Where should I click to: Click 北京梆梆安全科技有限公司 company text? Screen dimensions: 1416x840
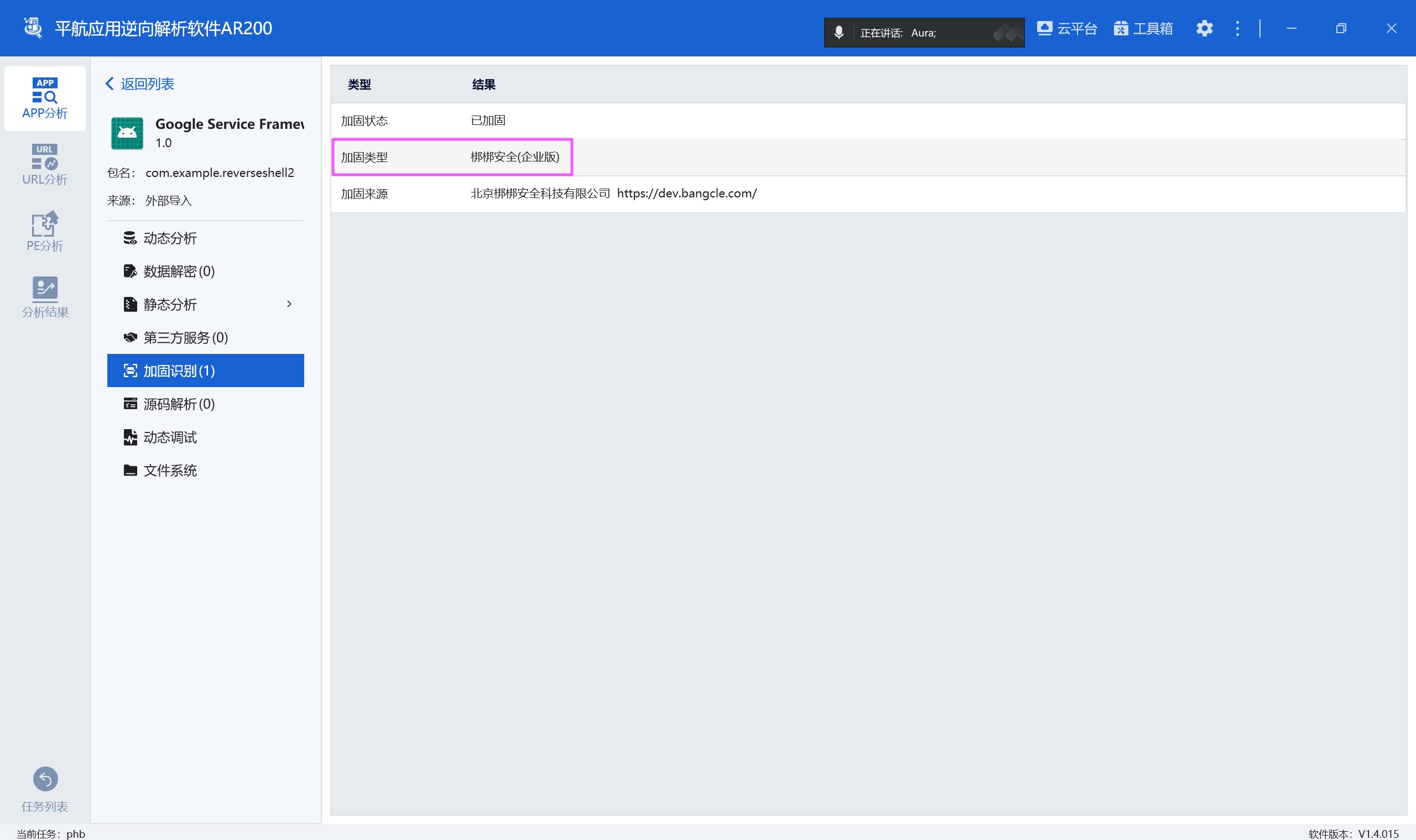point(540,194)
